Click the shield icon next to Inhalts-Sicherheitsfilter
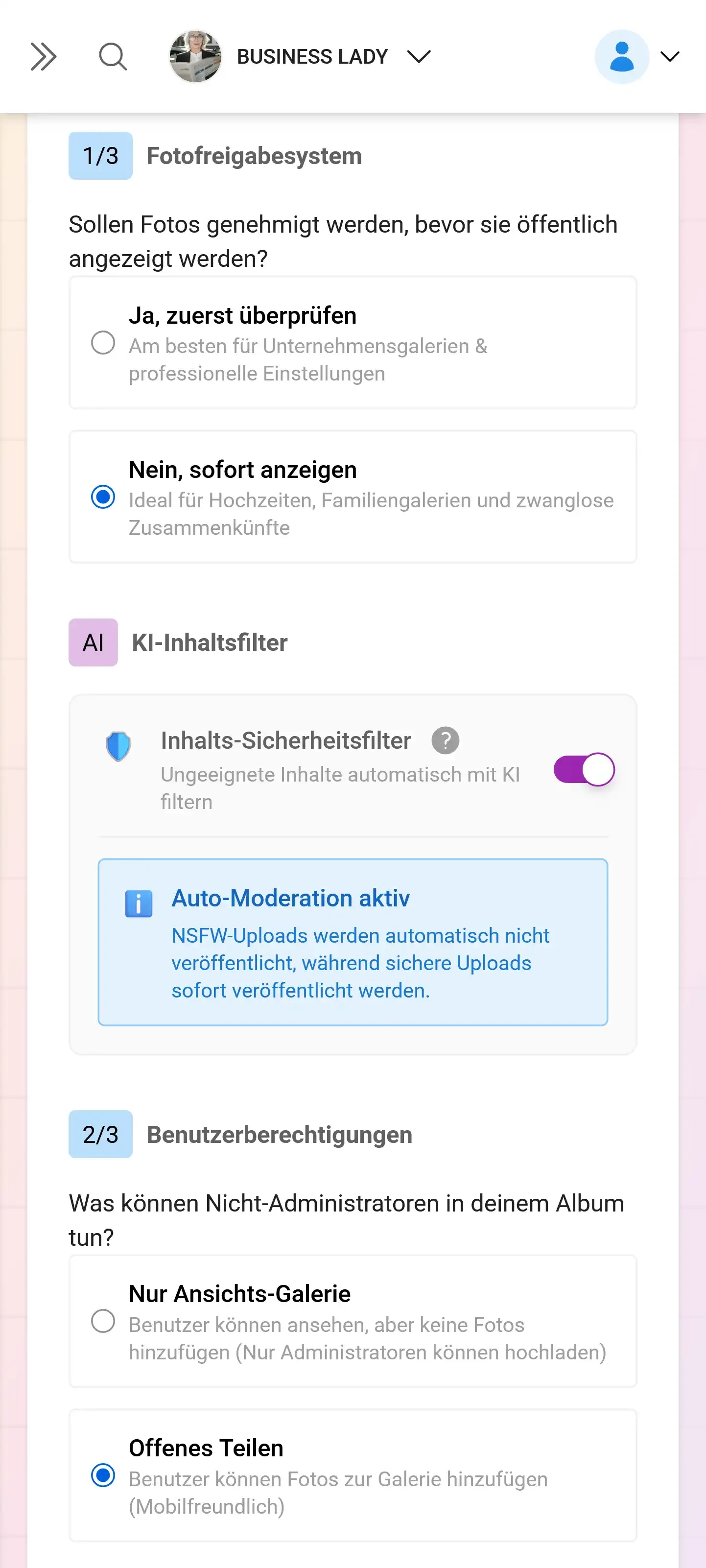706x1568 pixels. coord(118,747)
